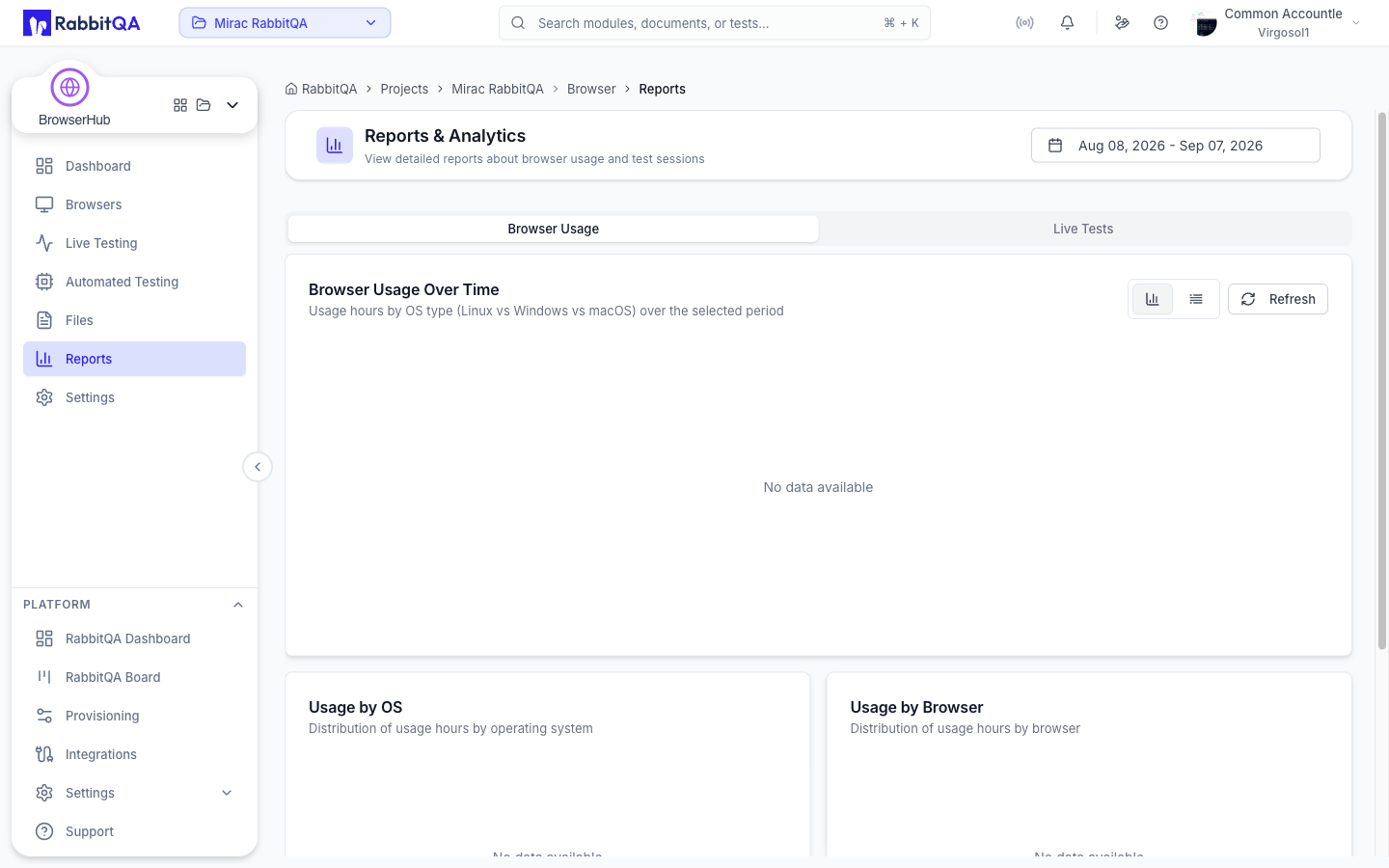1389x868 pixels.
Task: Expand the platform Settings submenu chevron
Action: pos(227,793)
